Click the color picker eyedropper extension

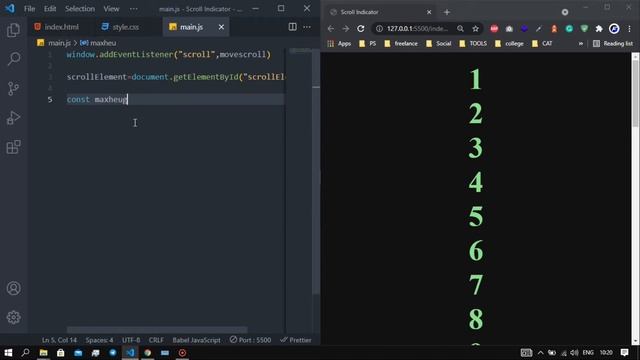539,29
